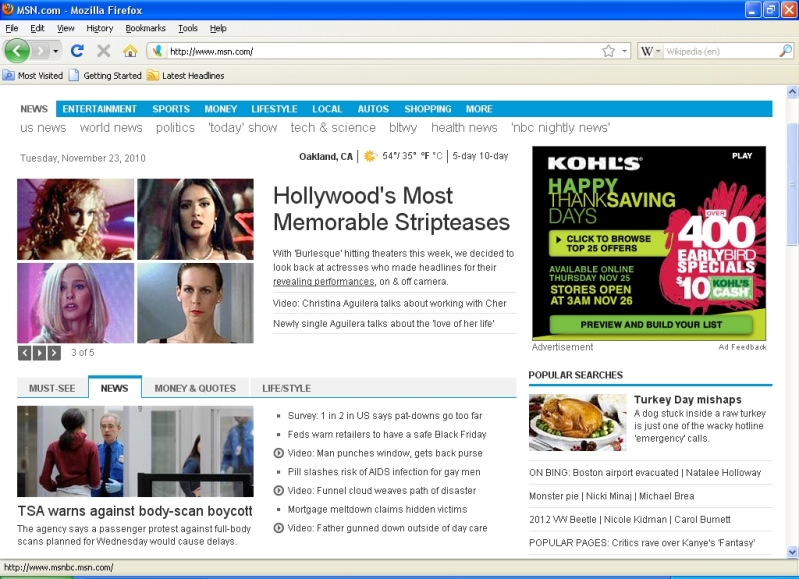The width and height of the screenshot is (799, 579).
Task: Click the MSN site identity icon in address bar
Action: coord(157,51)
